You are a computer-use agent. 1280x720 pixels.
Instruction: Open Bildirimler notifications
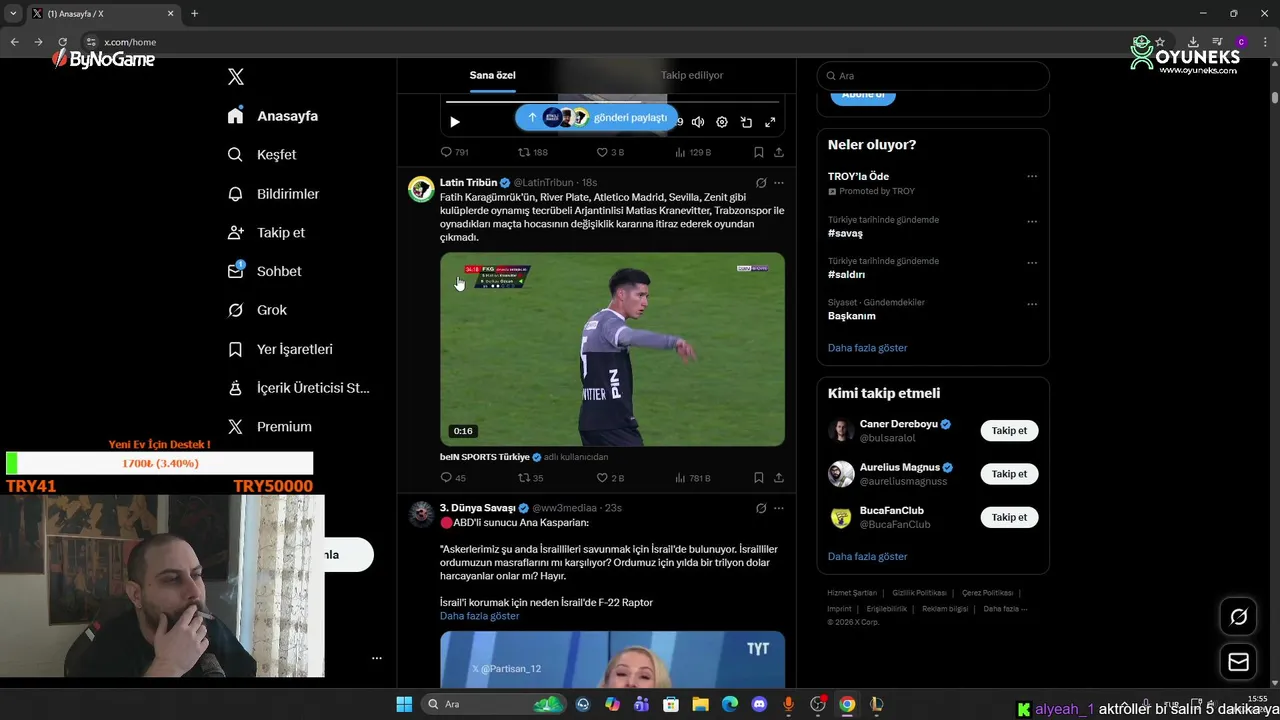point(273,194)
